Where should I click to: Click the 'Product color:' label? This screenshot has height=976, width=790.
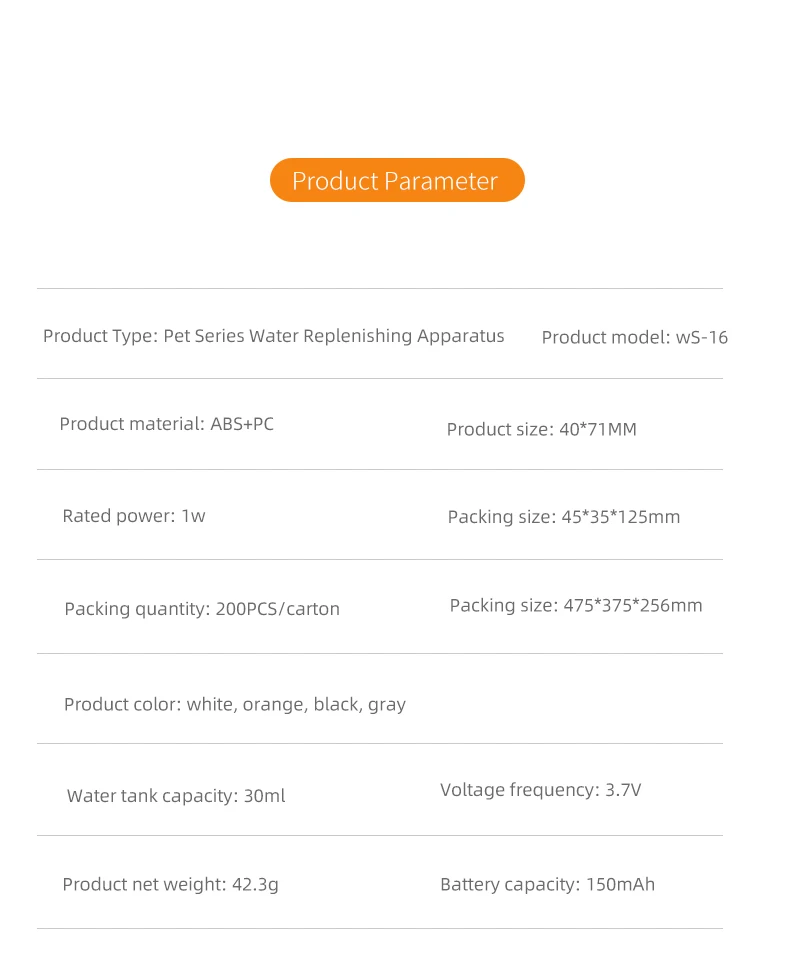click(x=122, y=705)
